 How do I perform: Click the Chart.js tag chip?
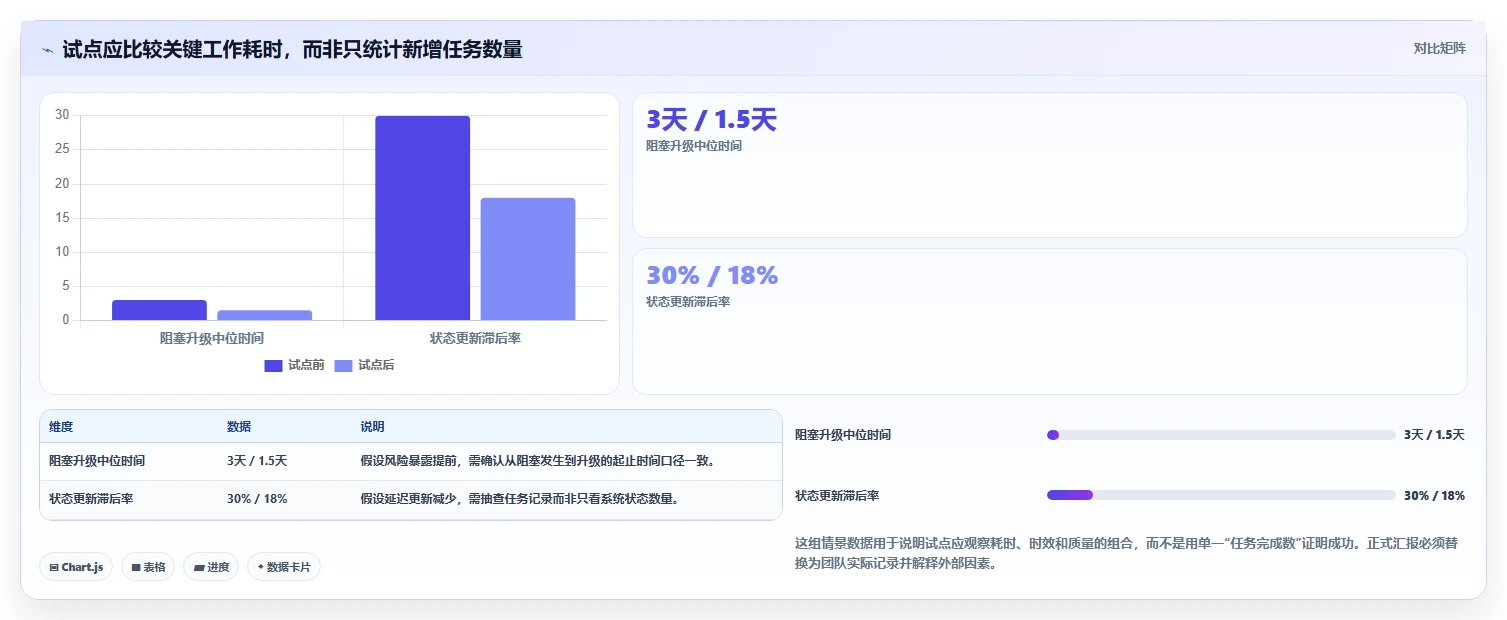pyautogui.click(x=76, y=567)
